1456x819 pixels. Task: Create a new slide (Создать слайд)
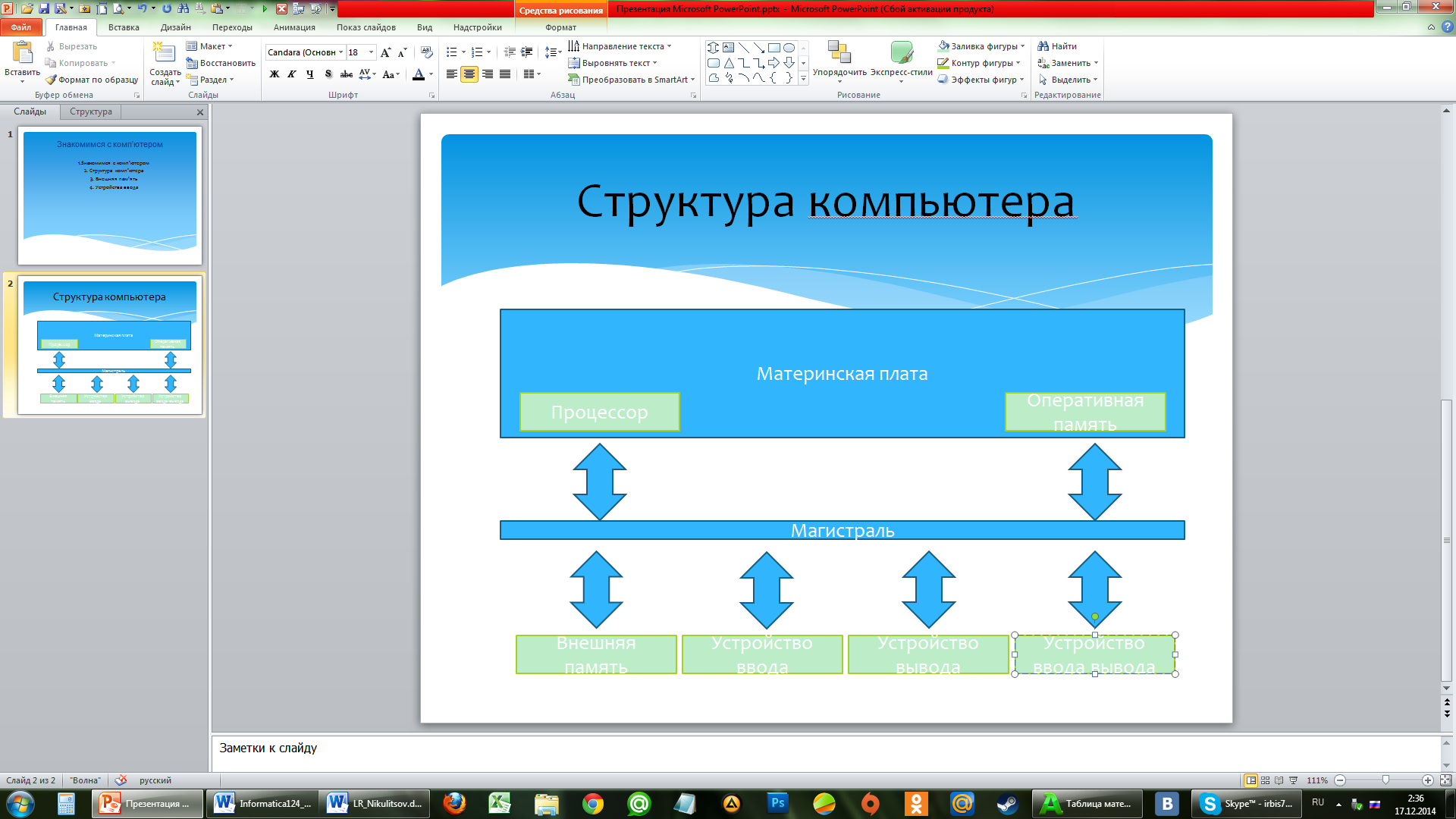(165, 64)
